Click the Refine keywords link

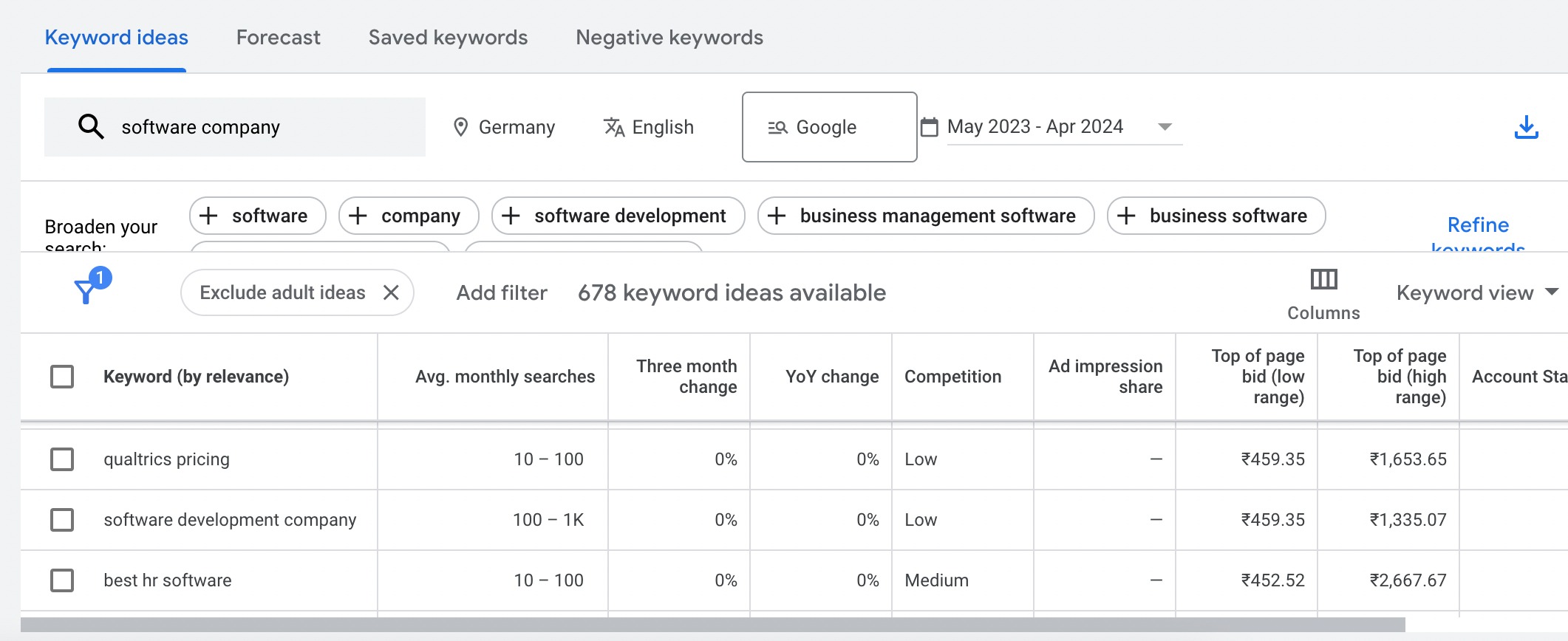point(1478,234)
